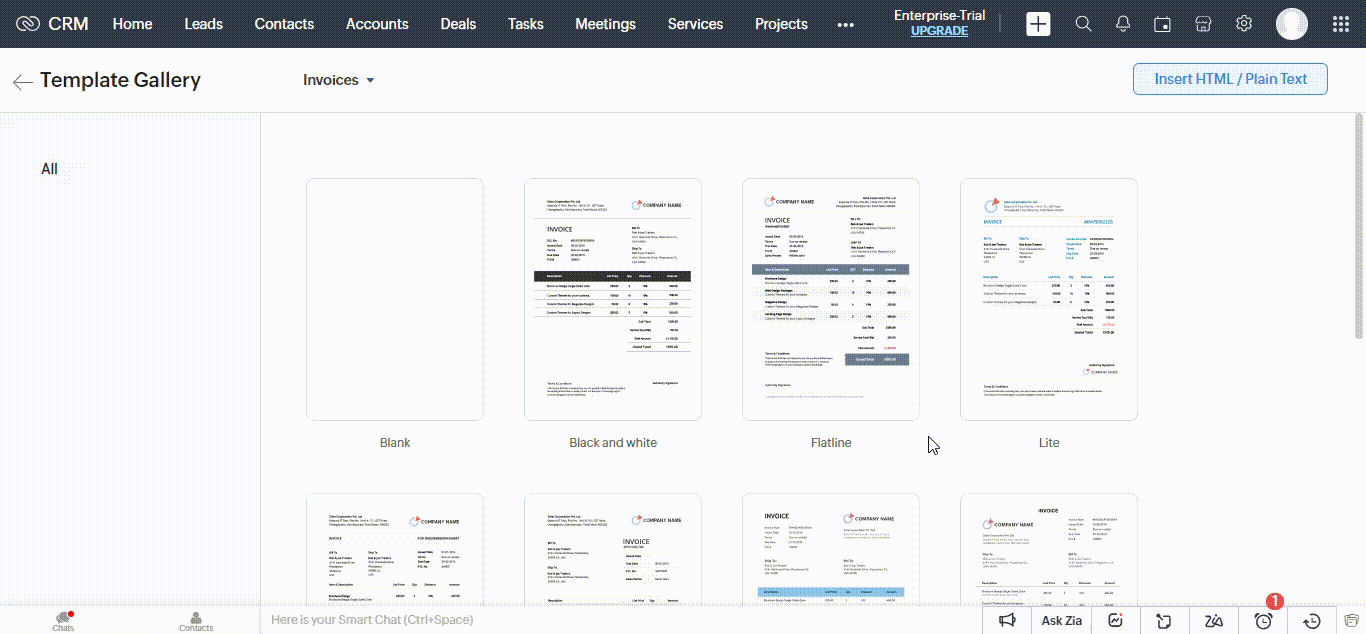The height and width of the screenshot is (634, 1366).
Task: Click the Insert HTML / Plain Text button
Action: [x=1229, y=79]
